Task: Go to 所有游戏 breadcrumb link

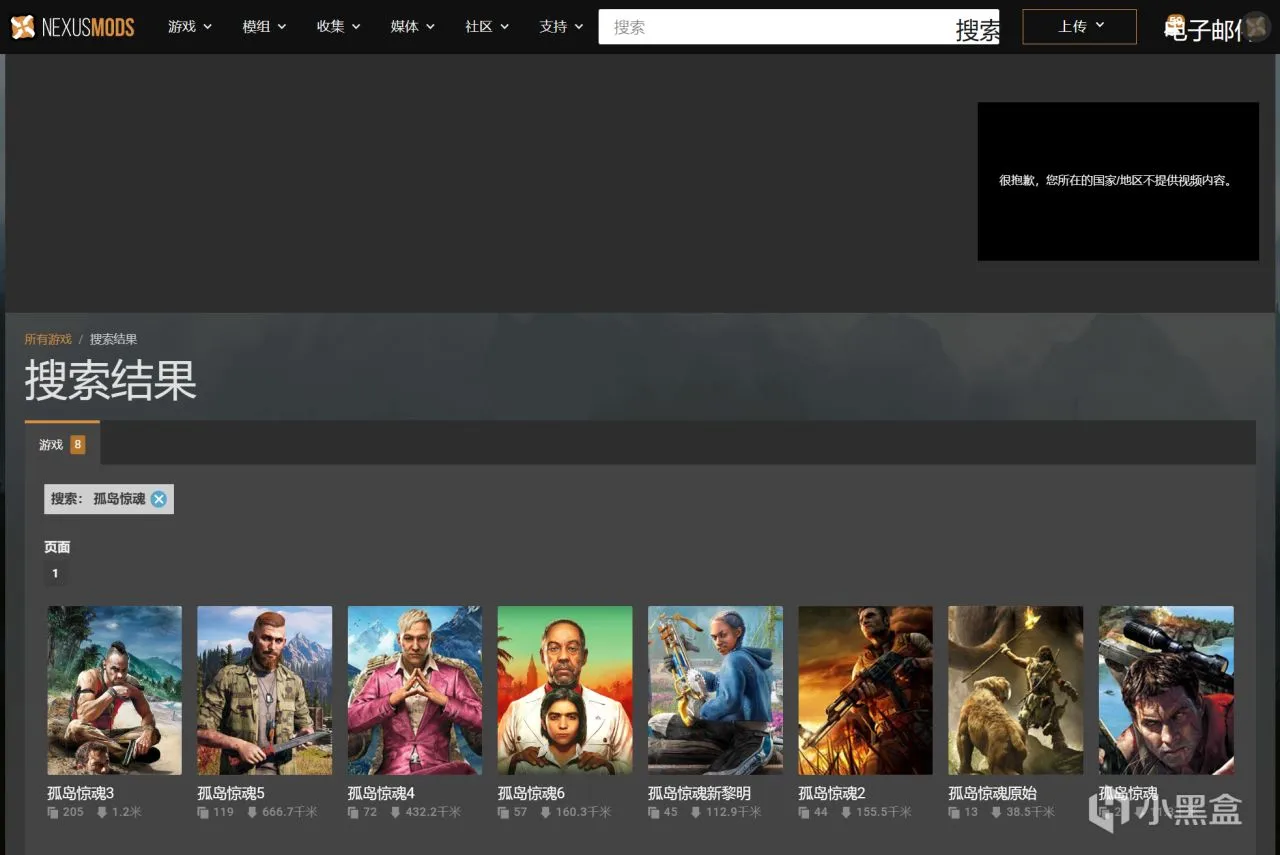Action: 48,339
